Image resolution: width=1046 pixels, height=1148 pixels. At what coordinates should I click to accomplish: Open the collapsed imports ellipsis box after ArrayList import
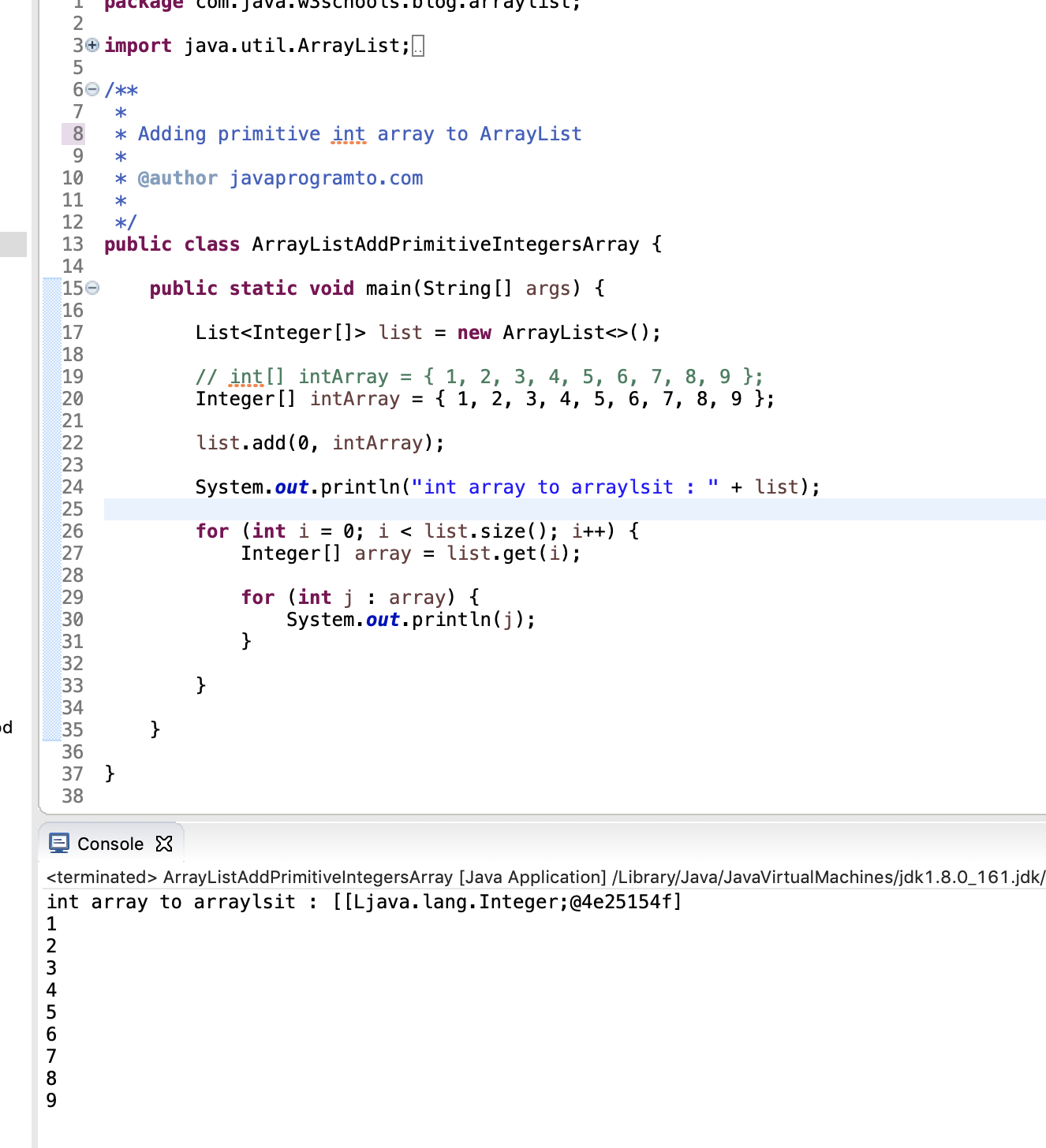417,45
